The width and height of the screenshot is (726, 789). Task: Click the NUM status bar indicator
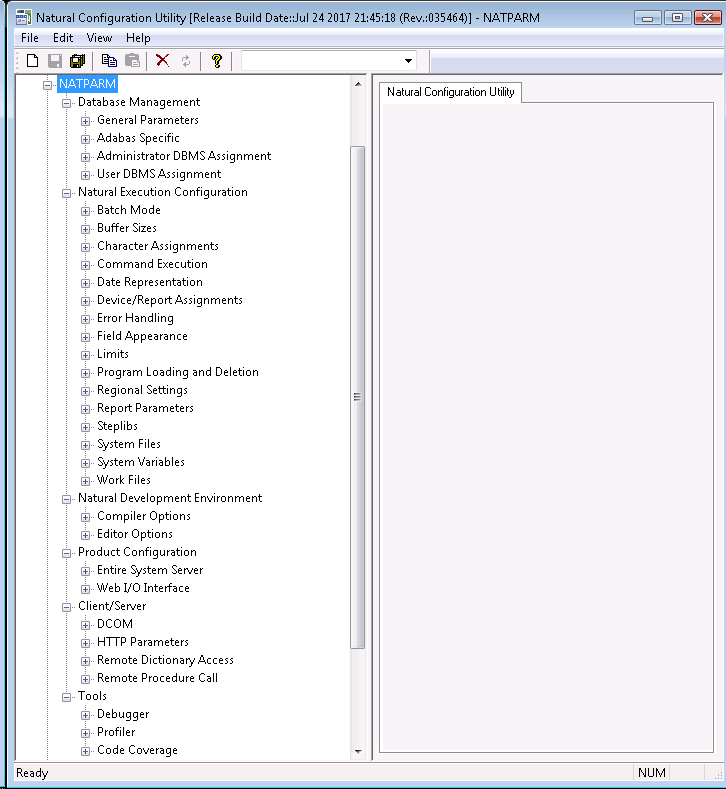[652, 773]
